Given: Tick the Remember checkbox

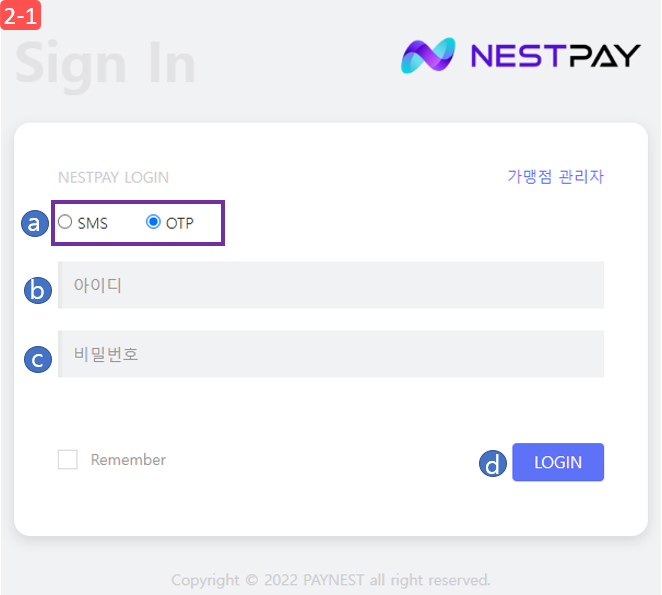Looking at the screenshot, I should [68, 459].
